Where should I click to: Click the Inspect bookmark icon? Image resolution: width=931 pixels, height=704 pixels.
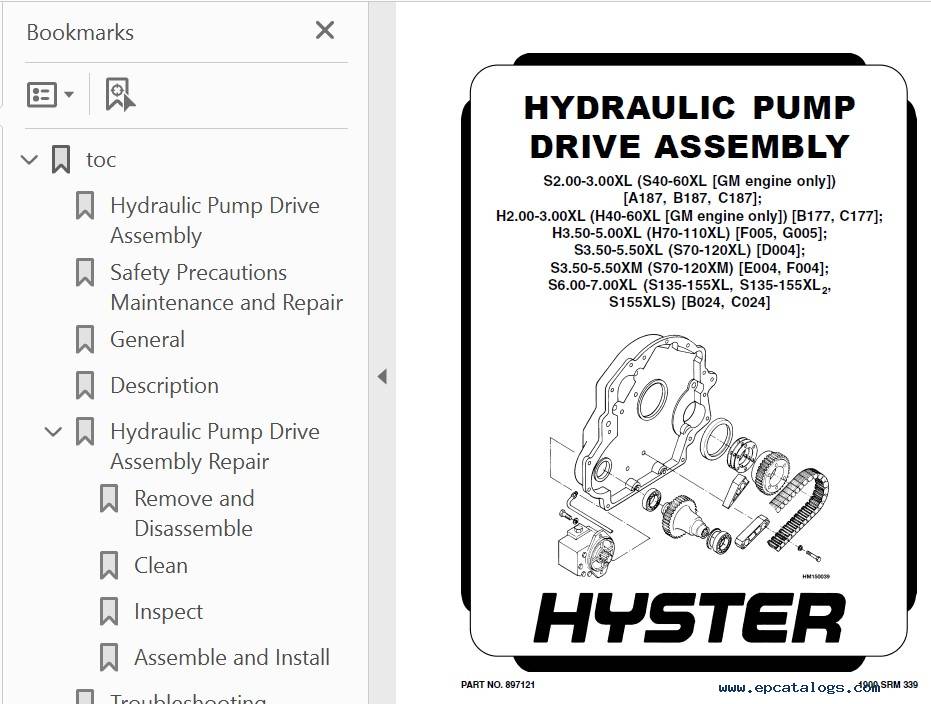point(109,611)
